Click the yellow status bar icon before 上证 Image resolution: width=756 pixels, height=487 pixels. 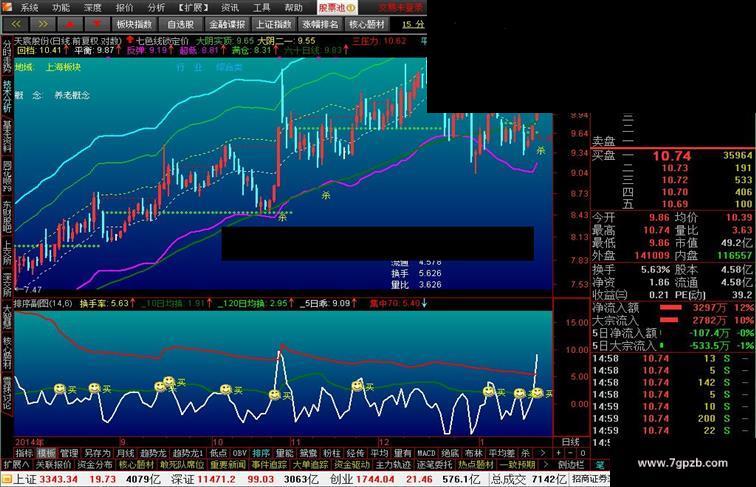[x=7, y=479]
